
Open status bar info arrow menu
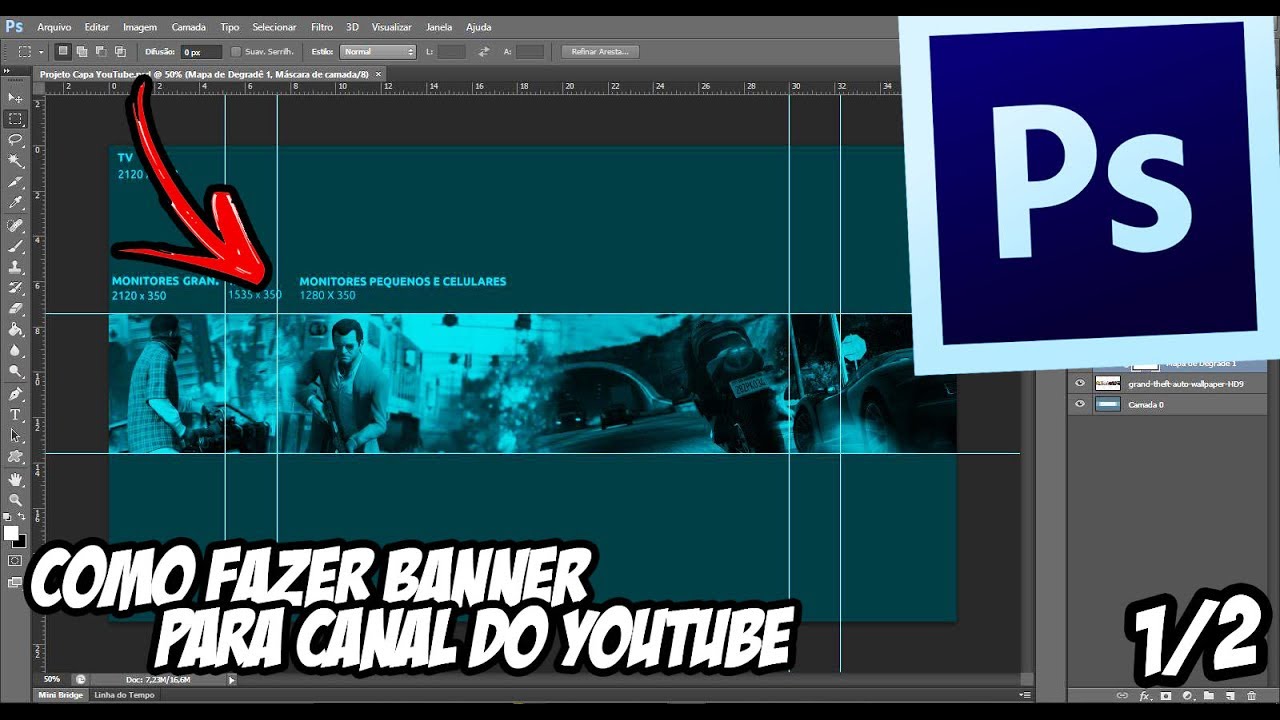pyautogui.click(x=232, y=679)
